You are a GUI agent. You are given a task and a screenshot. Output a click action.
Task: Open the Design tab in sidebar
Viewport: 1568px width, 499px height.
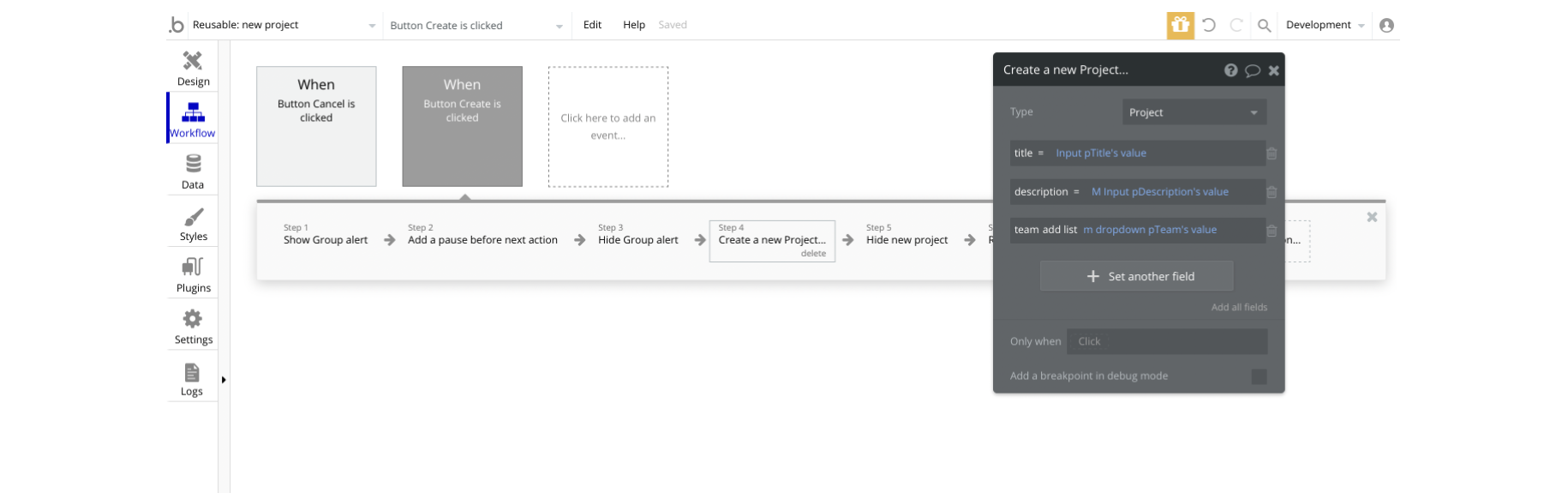[193, 68]
